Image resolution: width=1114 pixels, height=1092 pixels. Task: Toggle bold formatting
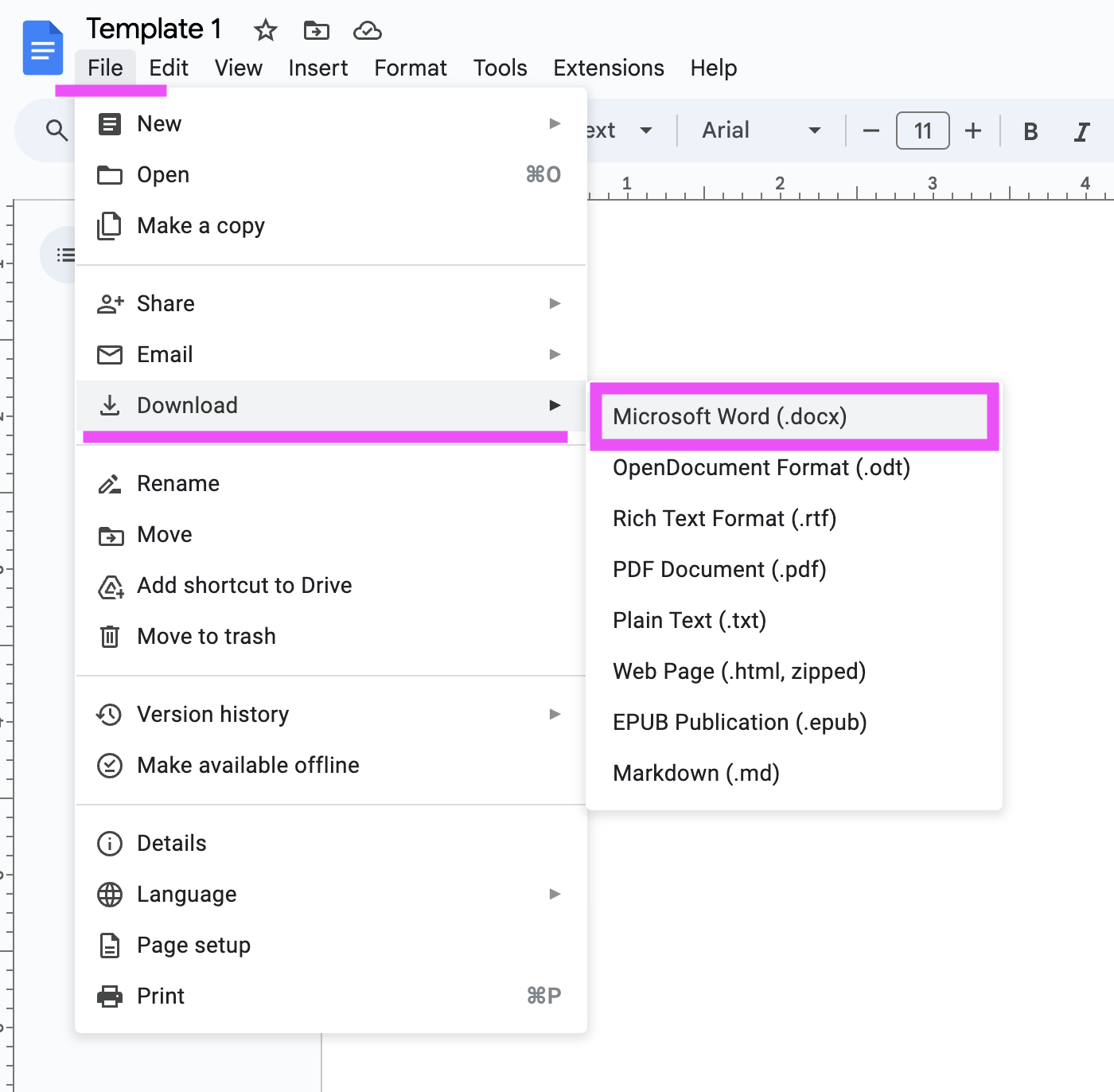(1030, 131)
